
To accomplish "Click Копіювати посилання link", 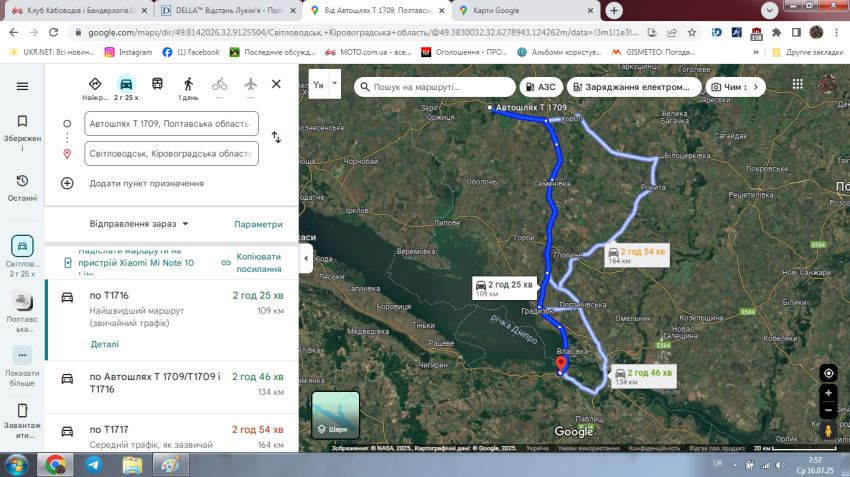I will [252, 262].
